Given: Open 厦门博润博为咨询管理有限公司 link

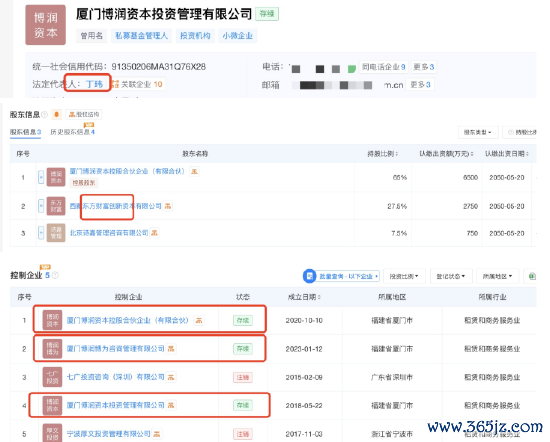Looking at the screenshot, I should [115, 349].
